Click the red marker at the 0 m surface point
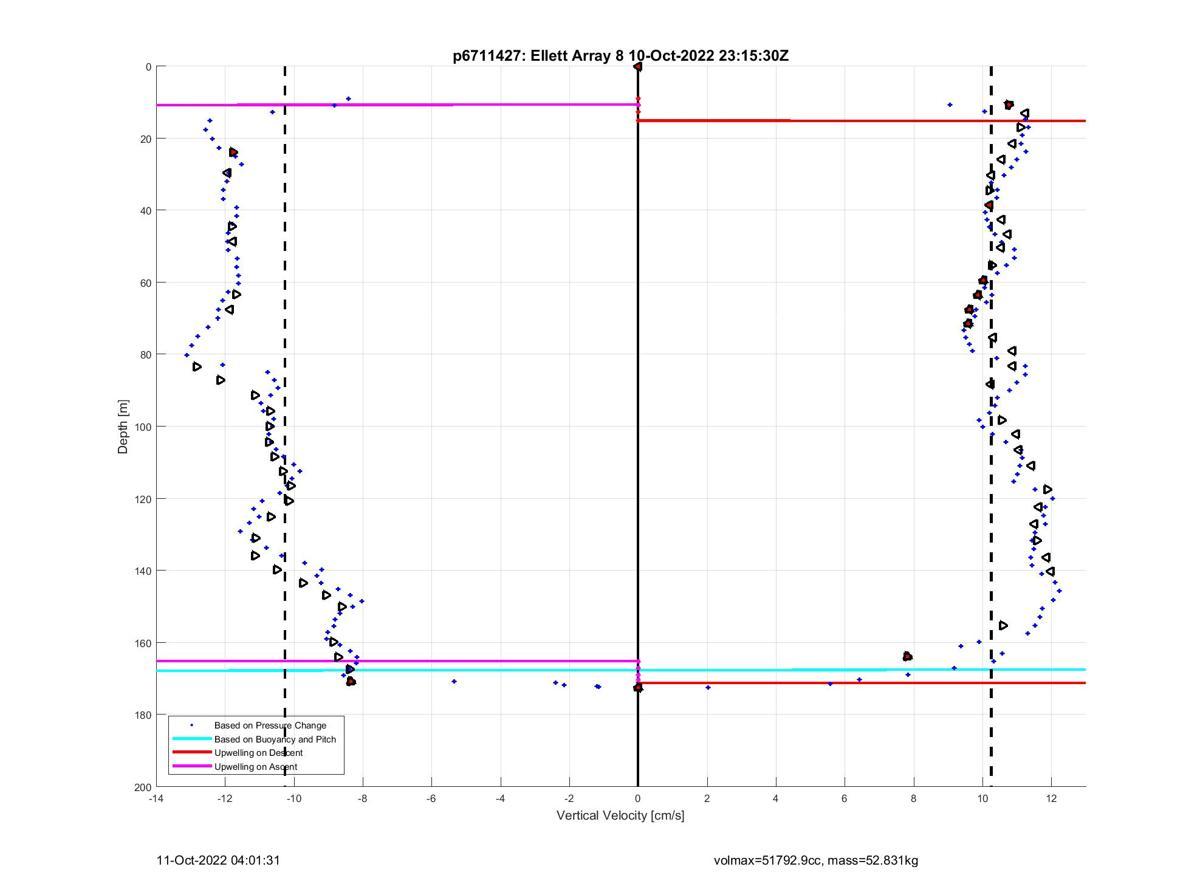The height and width of the screenshot is (885, 1200). click(x=638, y=67)
